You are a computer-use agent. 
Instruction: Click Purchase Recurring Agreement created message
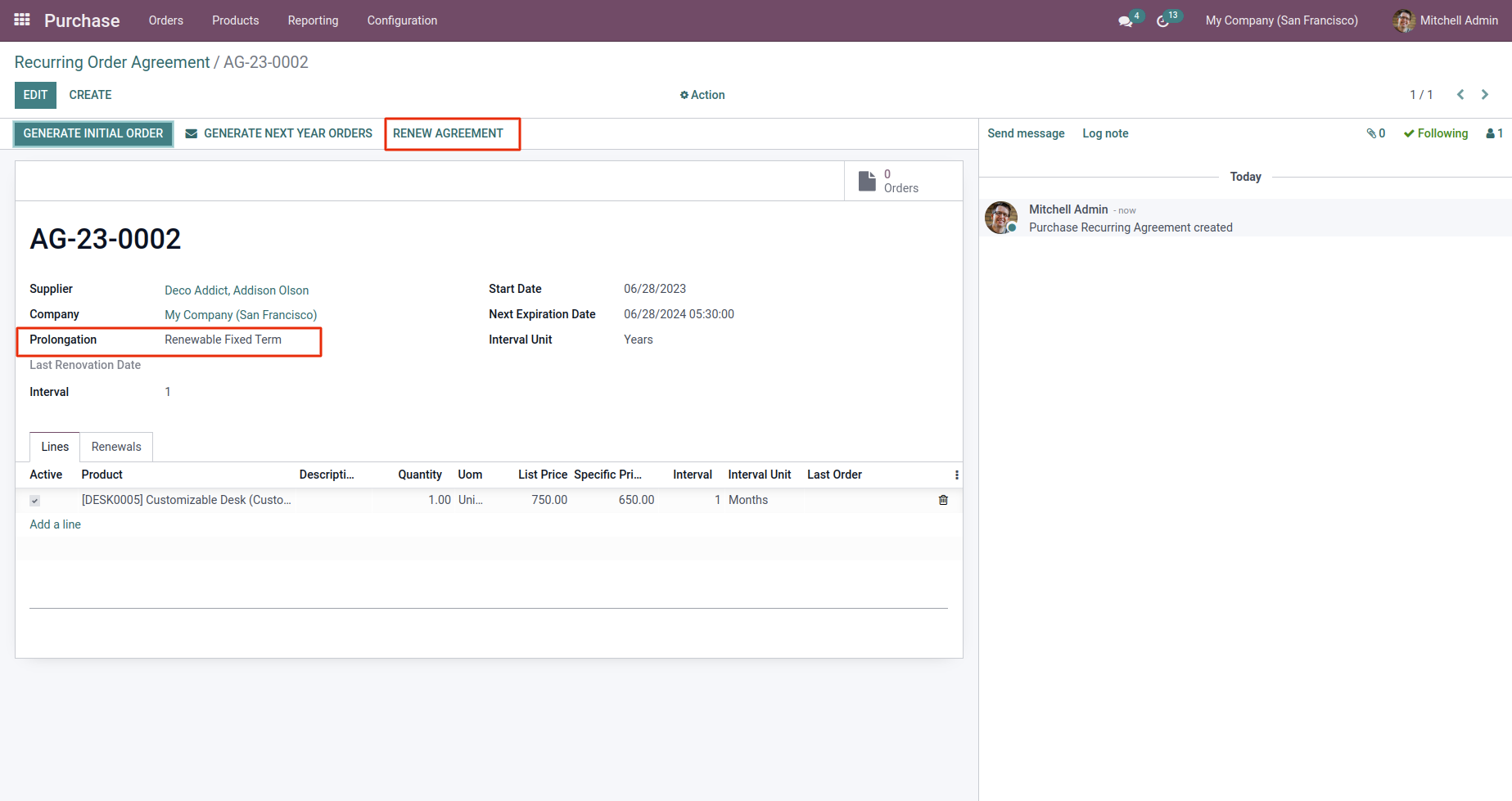pos(1131,227)
